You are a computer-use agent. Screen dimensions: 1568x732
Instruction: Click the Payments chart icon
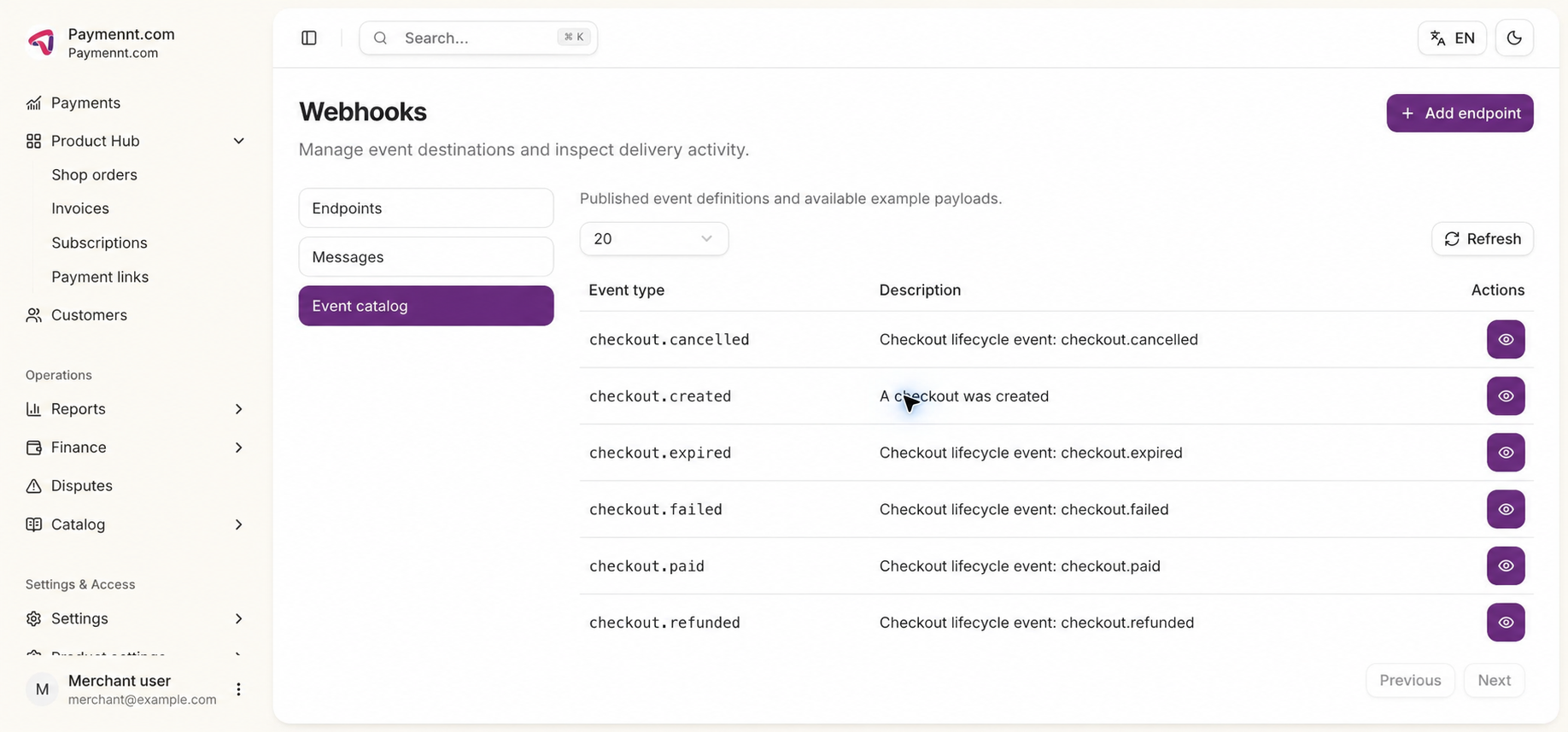[33, 102]
